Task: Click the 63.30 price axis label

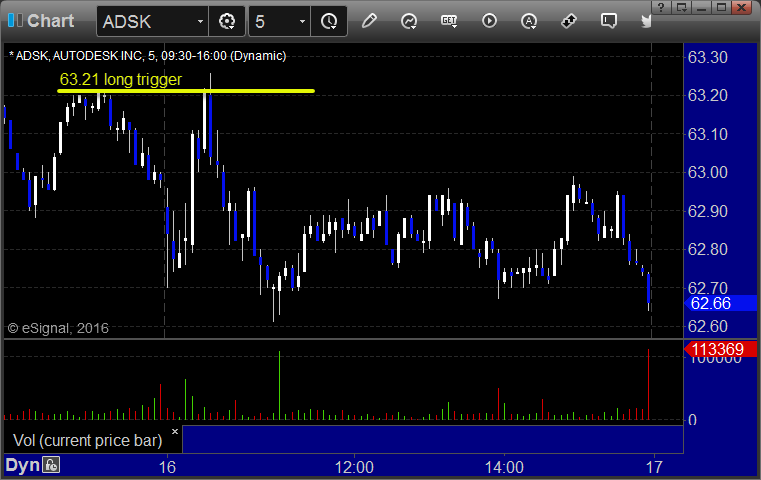Action: coord(708,57)
